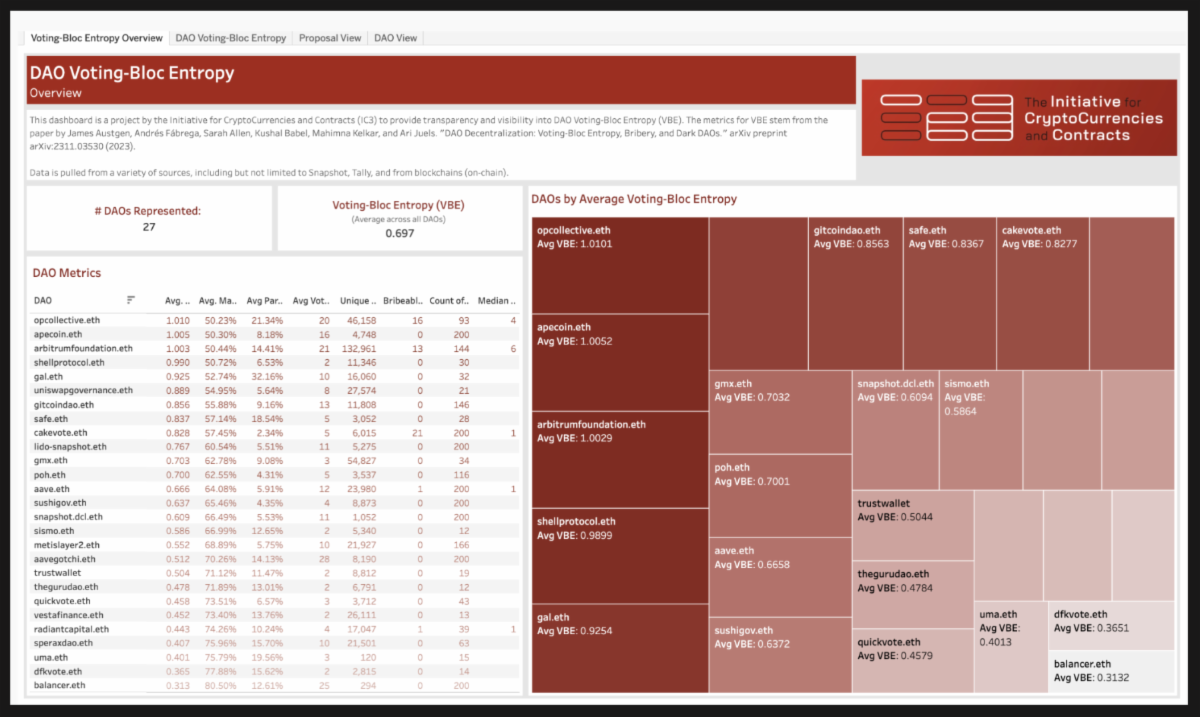Click the 80.50% value in balancer row
This screenshot has height=717, width=1200.
[220, 685]
